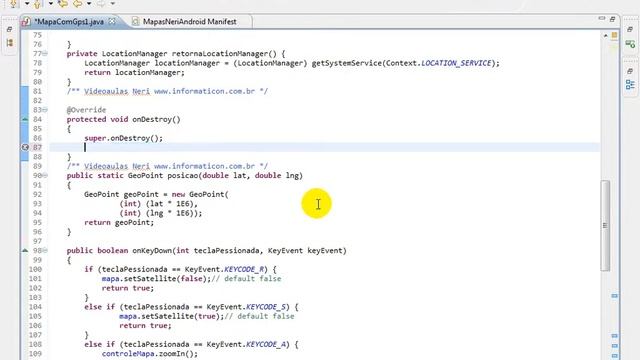Click 'return true;' on line 102
This screenshot has height=360, width=640.
(128, 288)
